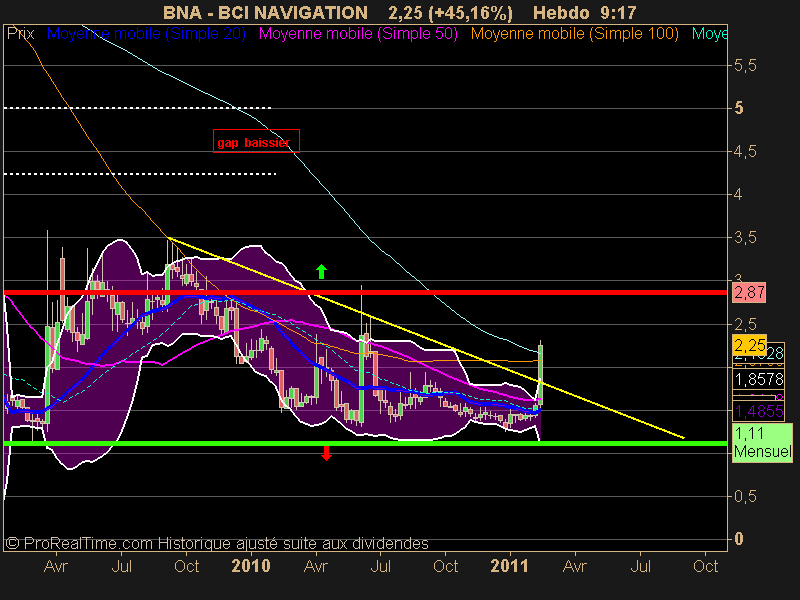
Task: Select the "Moyenne mobile (Simple 50)" legend
Action: click(358, 34)
